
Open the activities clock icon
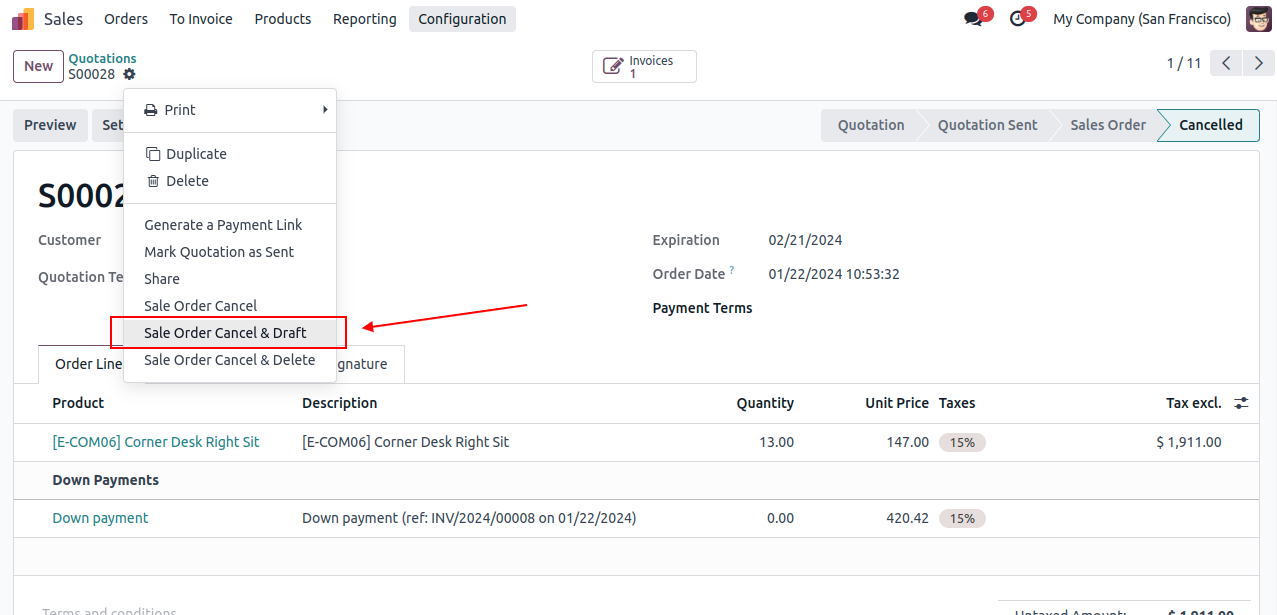click(x=1018, y=19)
